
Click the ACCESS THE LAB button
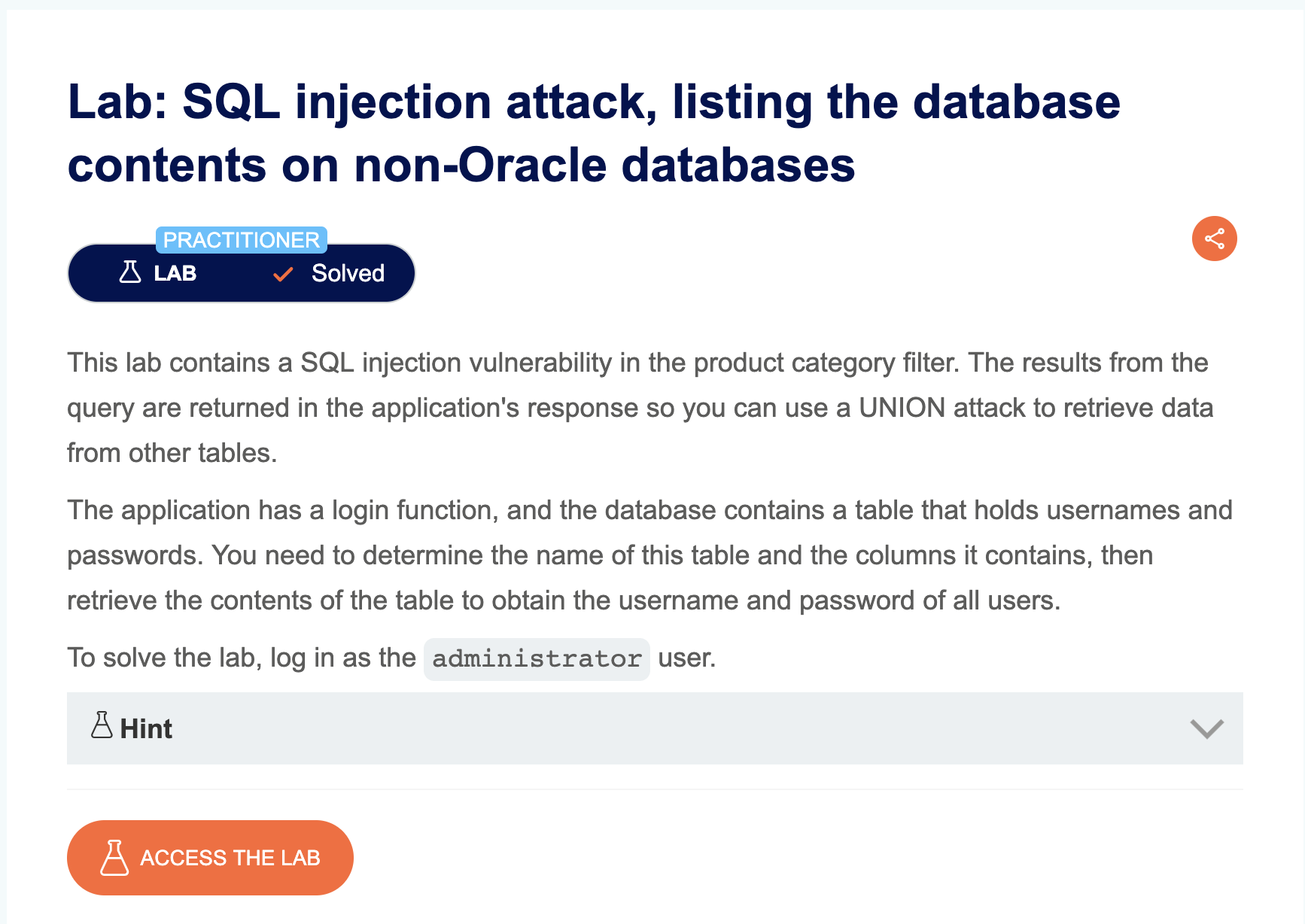pyautogui.click(x=210, y=858)
